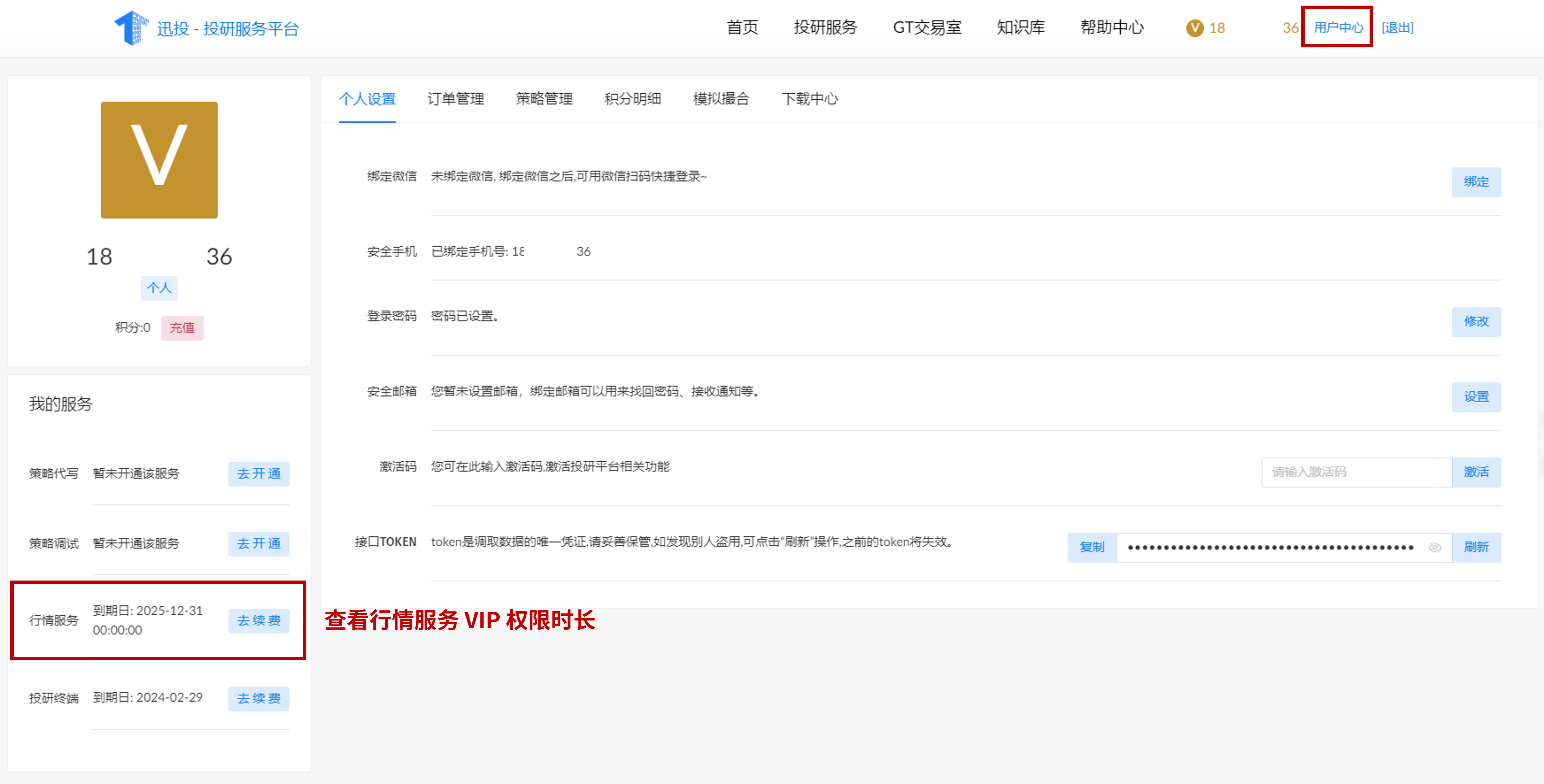The image size is (1544, 784).
Task: Switch to the 模拟撮合 tab
Action: [721, 99]
